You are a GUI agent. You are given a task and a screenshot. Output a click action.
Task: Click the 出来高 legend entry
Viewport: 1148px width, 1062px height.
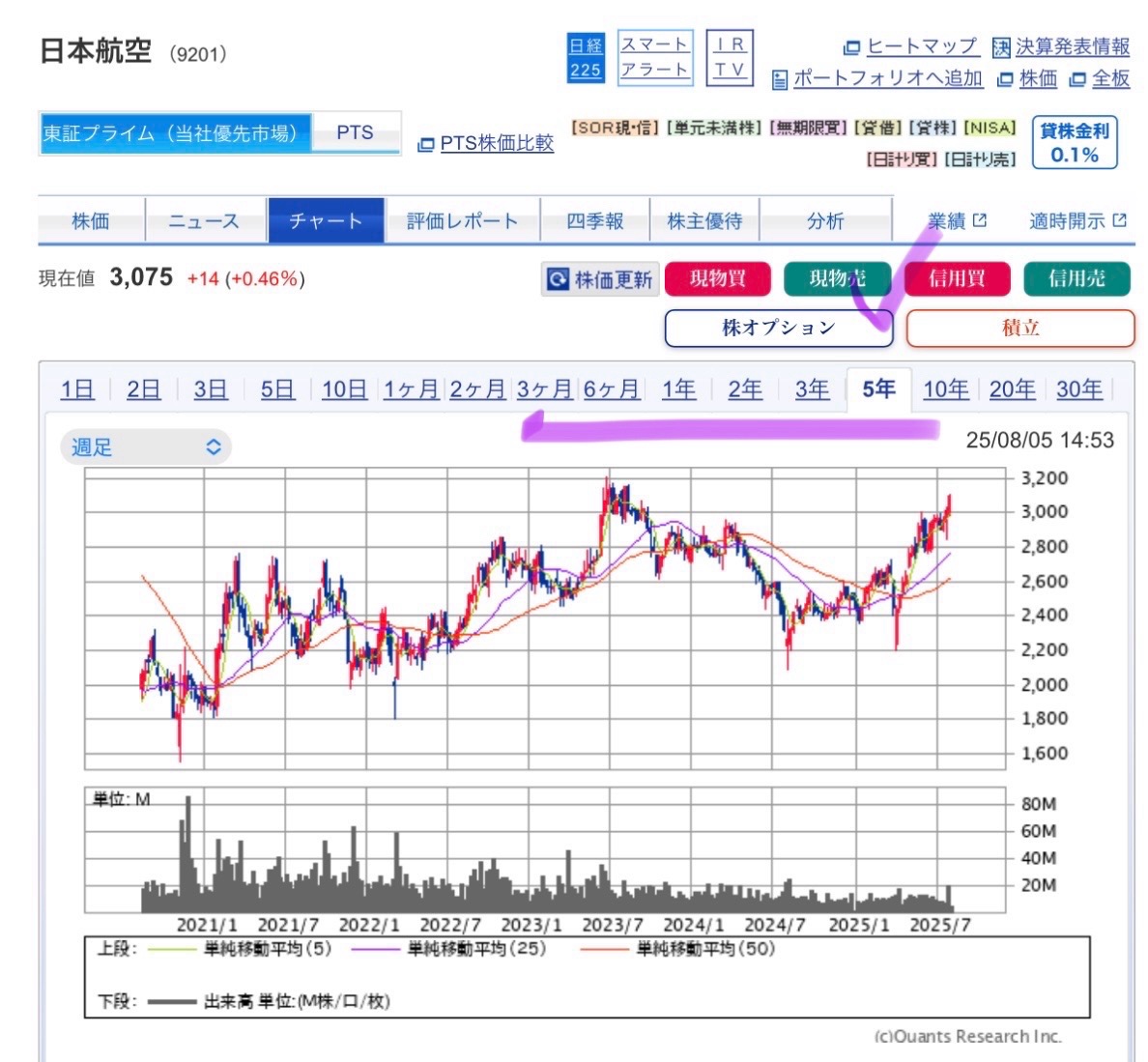click(268, 1002)
